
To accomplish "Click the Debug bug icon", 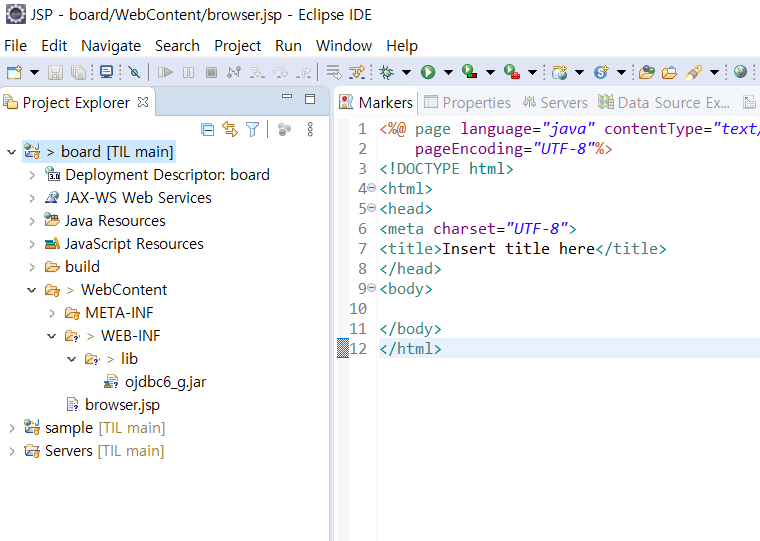I will click(386, 73).
